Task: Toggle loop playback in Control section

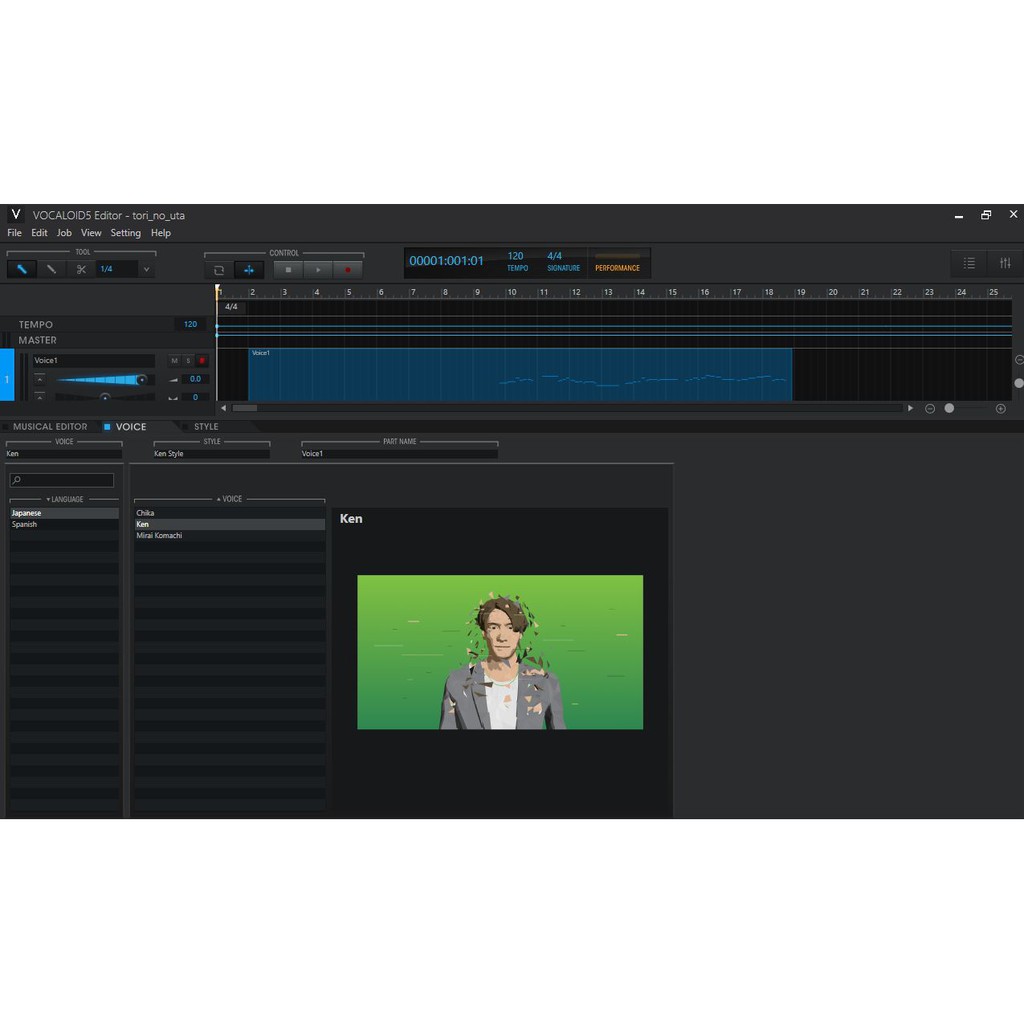Action: [x=219, y=270]
